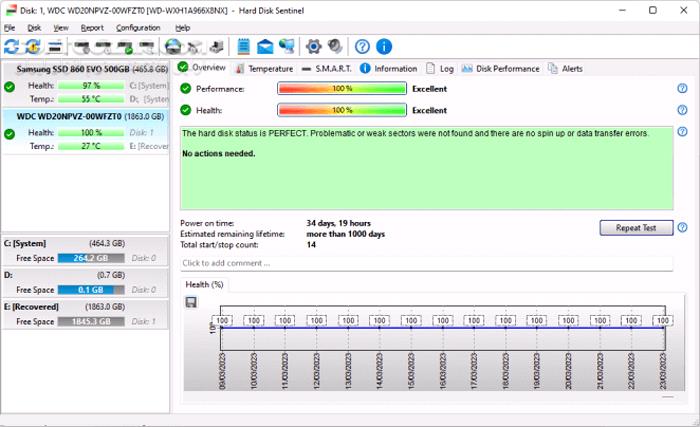Viewport: 700px width, 427px height.
Task: Click the blue refresh arrows toolbar icon
Action: pyautogui.click(x=12, y=46)
